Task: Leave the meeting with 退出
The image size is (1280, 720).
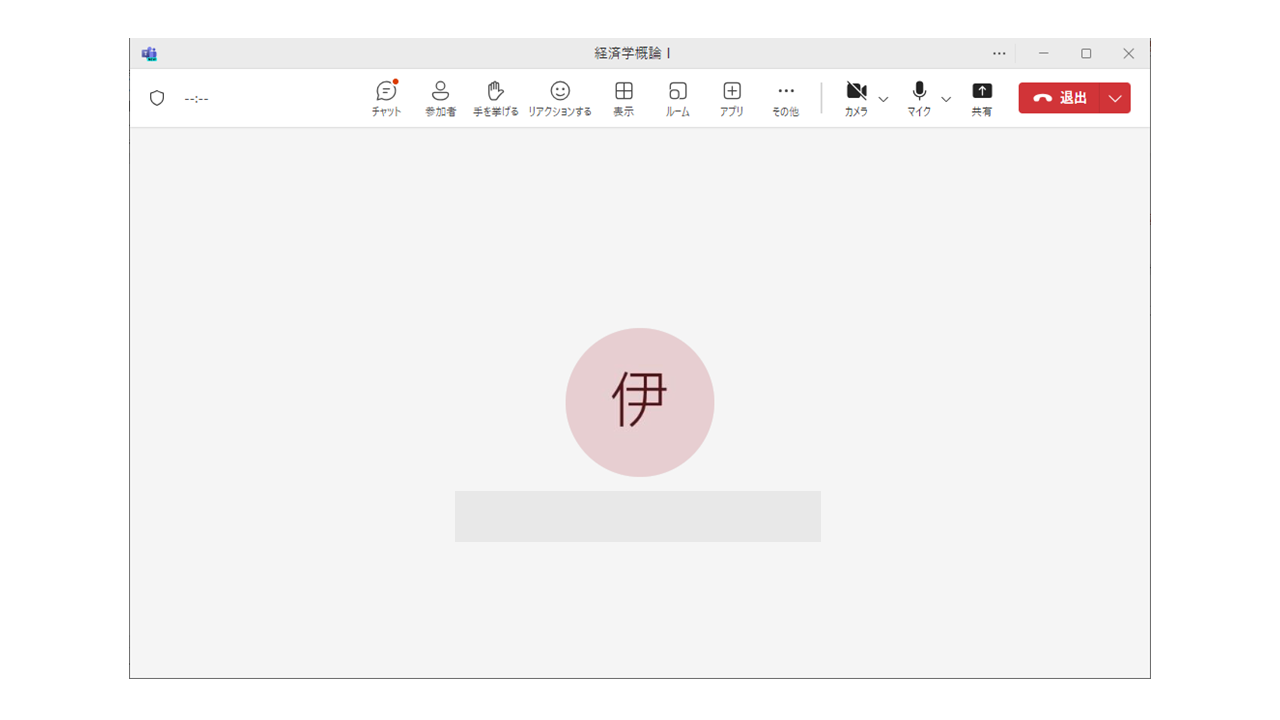Action: 1060,98
